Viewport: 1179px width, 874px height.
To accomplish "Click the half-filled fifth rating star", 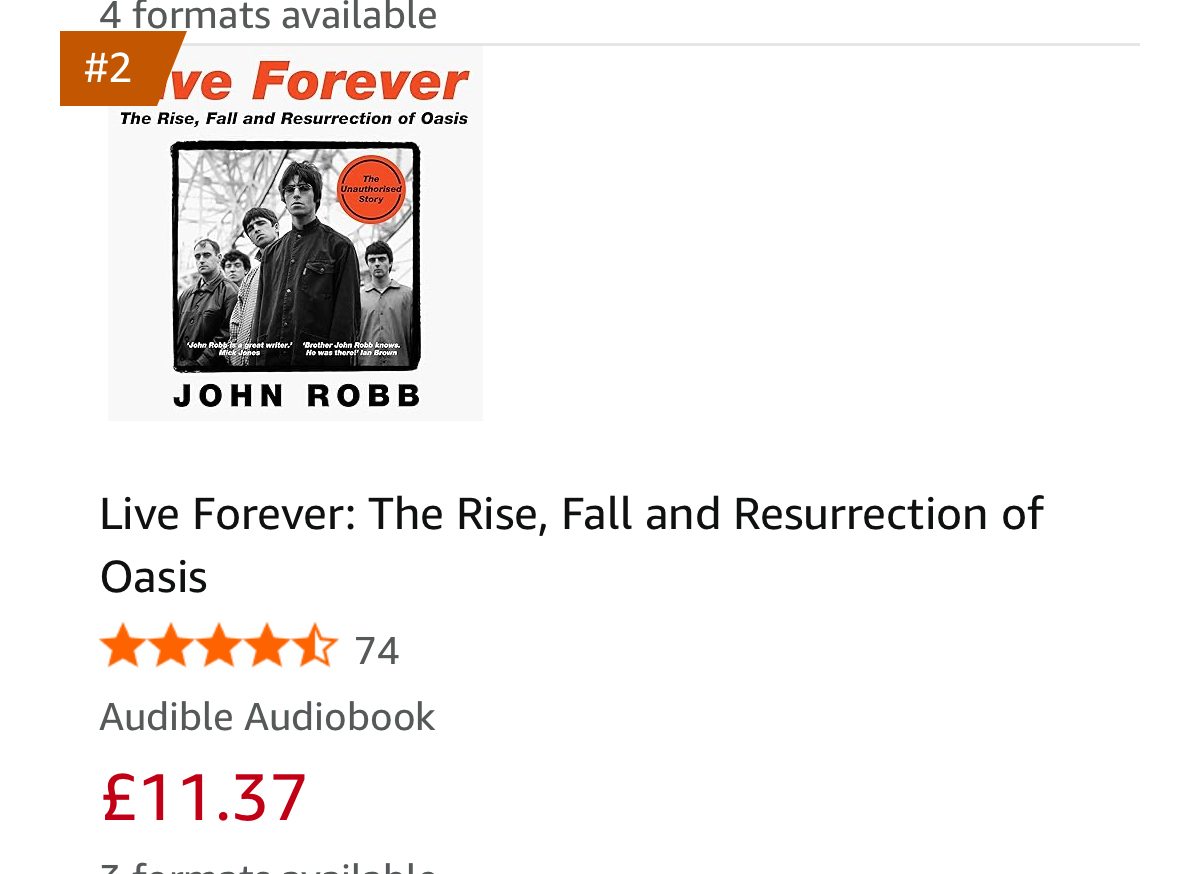I will pos(315,645).
